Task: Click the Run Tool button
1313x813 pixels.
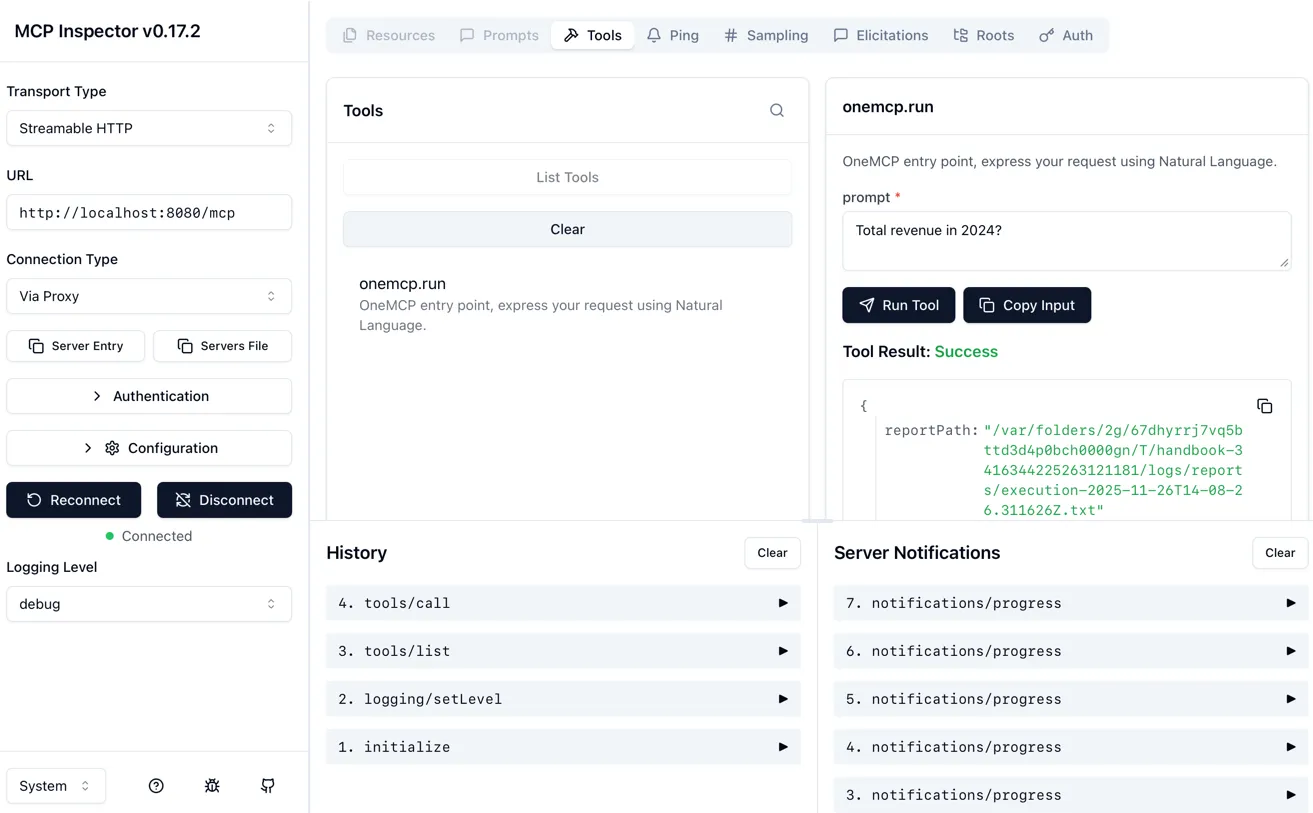Action: coord(898,305)
